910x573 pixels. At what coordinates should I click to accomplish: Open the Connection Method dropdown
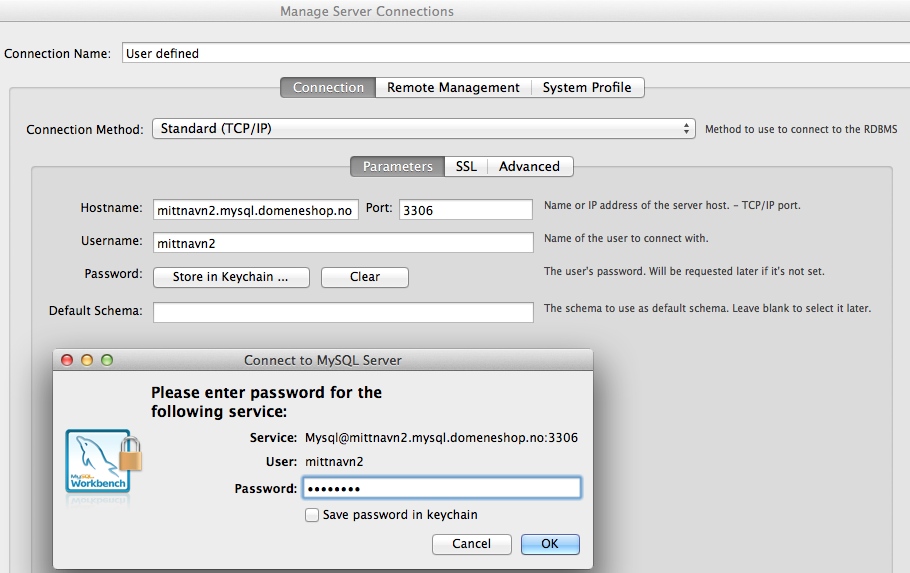[424, 128]
